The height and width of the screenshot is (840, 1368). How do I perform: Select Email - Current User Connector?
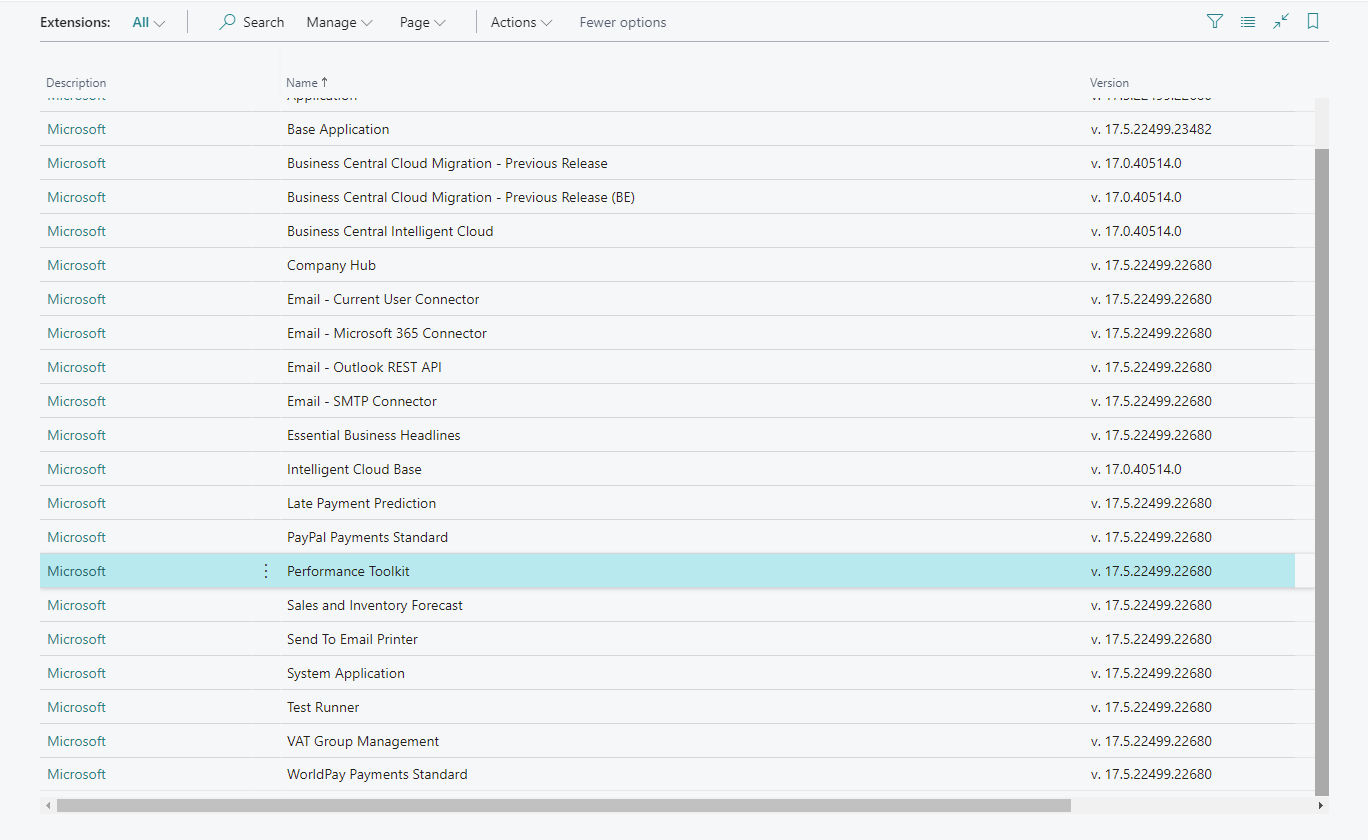pyautogui.click(x=383, y=299)
